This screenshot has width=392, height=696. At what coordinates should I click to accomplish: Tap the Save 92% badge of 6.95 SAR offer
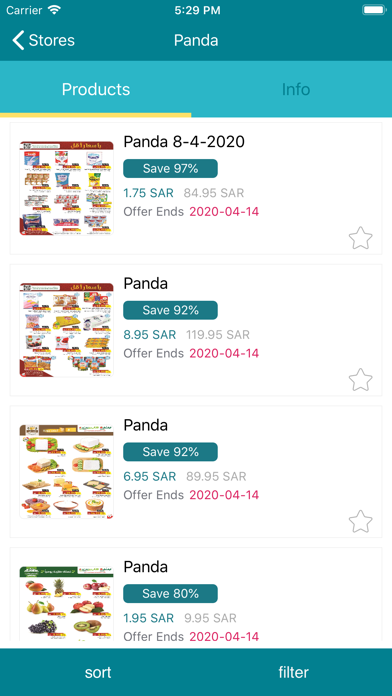[x=170, y=452]
